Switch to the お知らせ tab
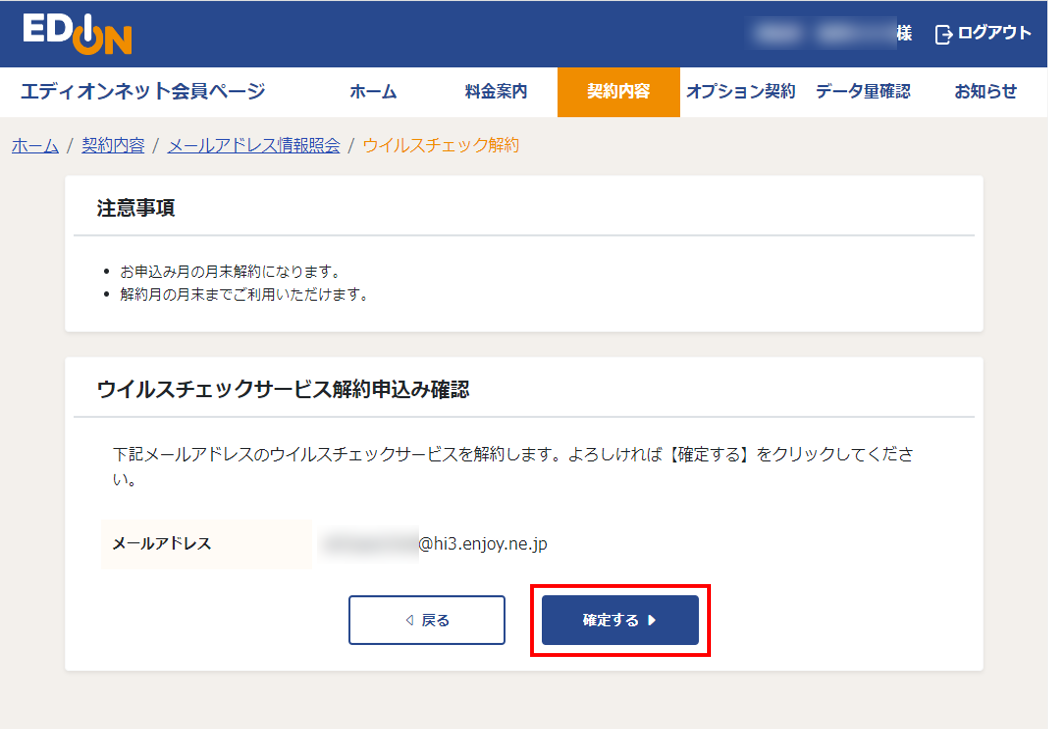Image resolution: width=1048 pixels, height=729 pixels. pos(984,91)
